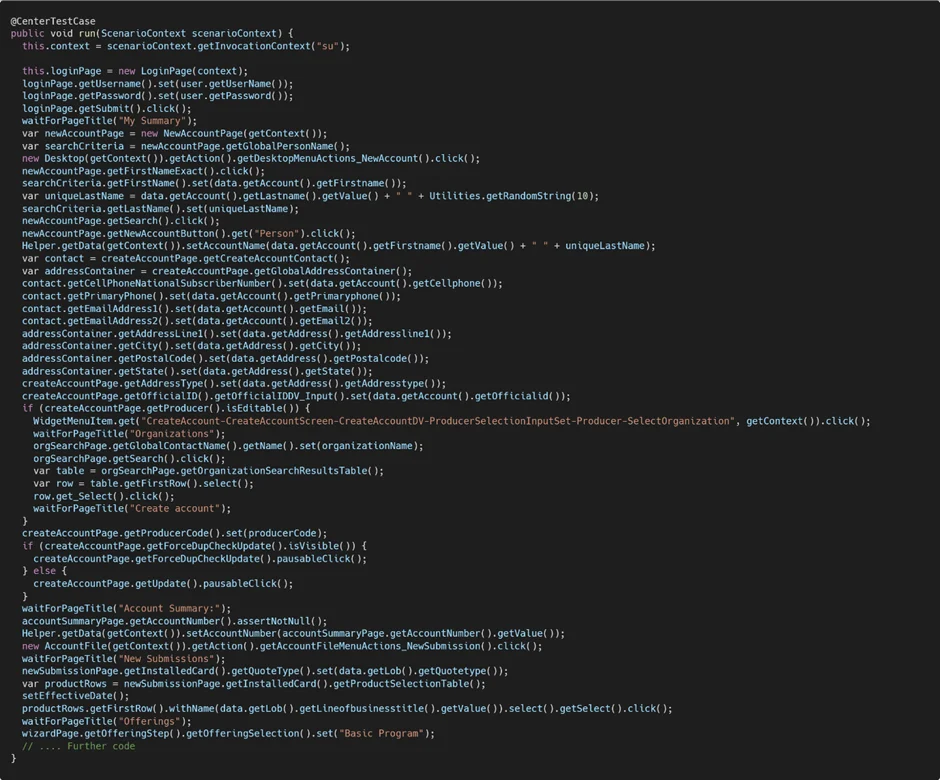Image resolution: width=940 pixels, height=780 pixels.
Task: Click the "var addressContainer" declaration line
Action: [x=217, y=271]
